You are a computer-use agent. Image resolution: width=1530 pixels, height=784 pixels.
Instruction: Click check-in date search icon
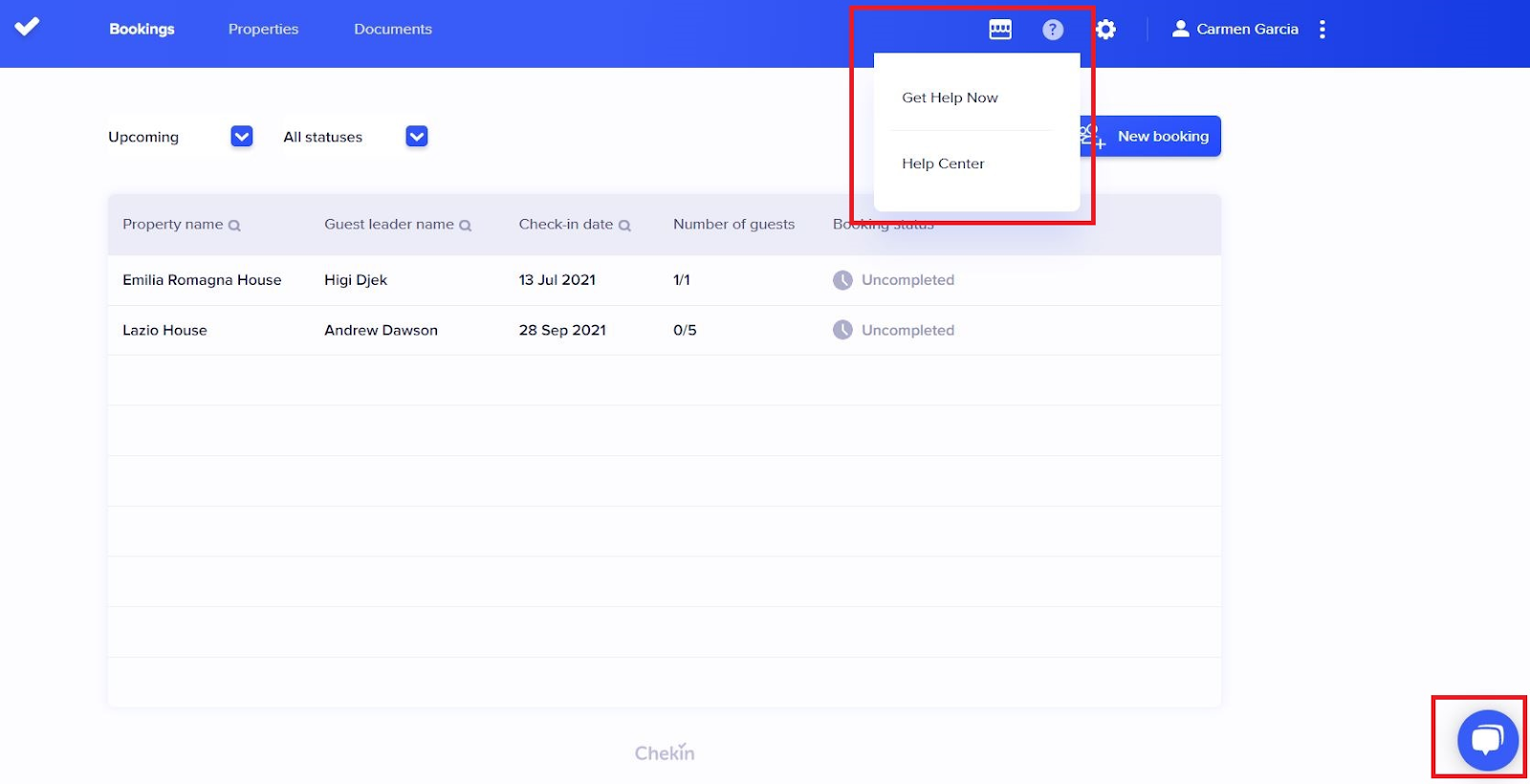(x=624, y=226)
